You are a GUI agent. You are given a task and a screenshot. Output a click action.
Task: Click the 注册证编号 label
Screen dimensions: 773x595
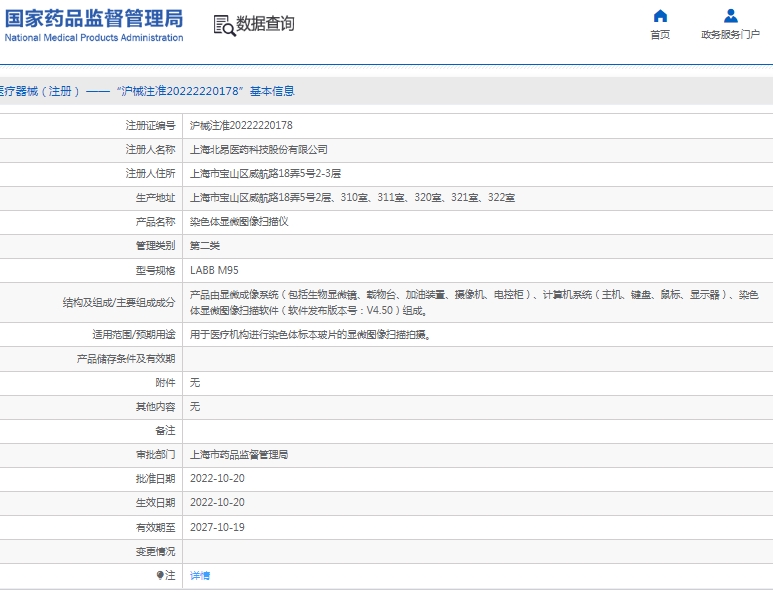[x=150, y=126]
